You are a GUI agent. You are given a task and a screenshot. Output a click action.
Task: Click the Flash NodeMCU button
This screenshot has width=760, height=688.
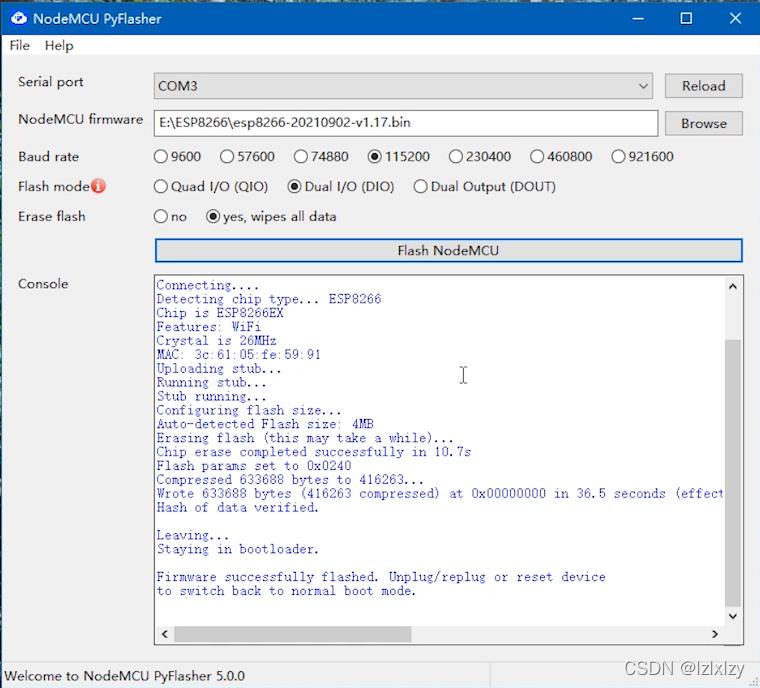[448, 251]
